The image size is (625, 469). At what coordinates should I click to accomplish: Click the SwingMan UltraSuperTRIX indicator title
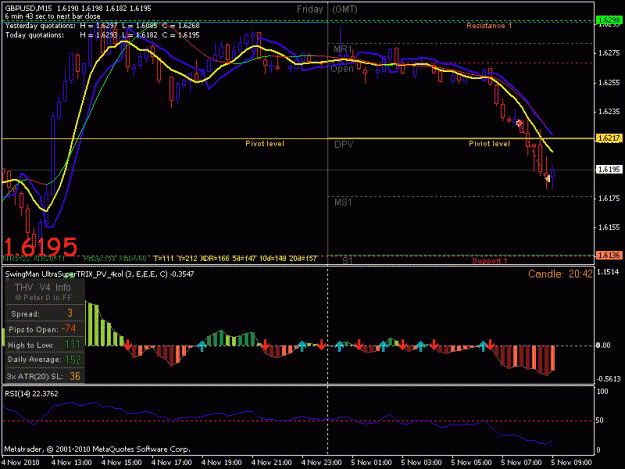pyautogui.click(x=99, y=274)
